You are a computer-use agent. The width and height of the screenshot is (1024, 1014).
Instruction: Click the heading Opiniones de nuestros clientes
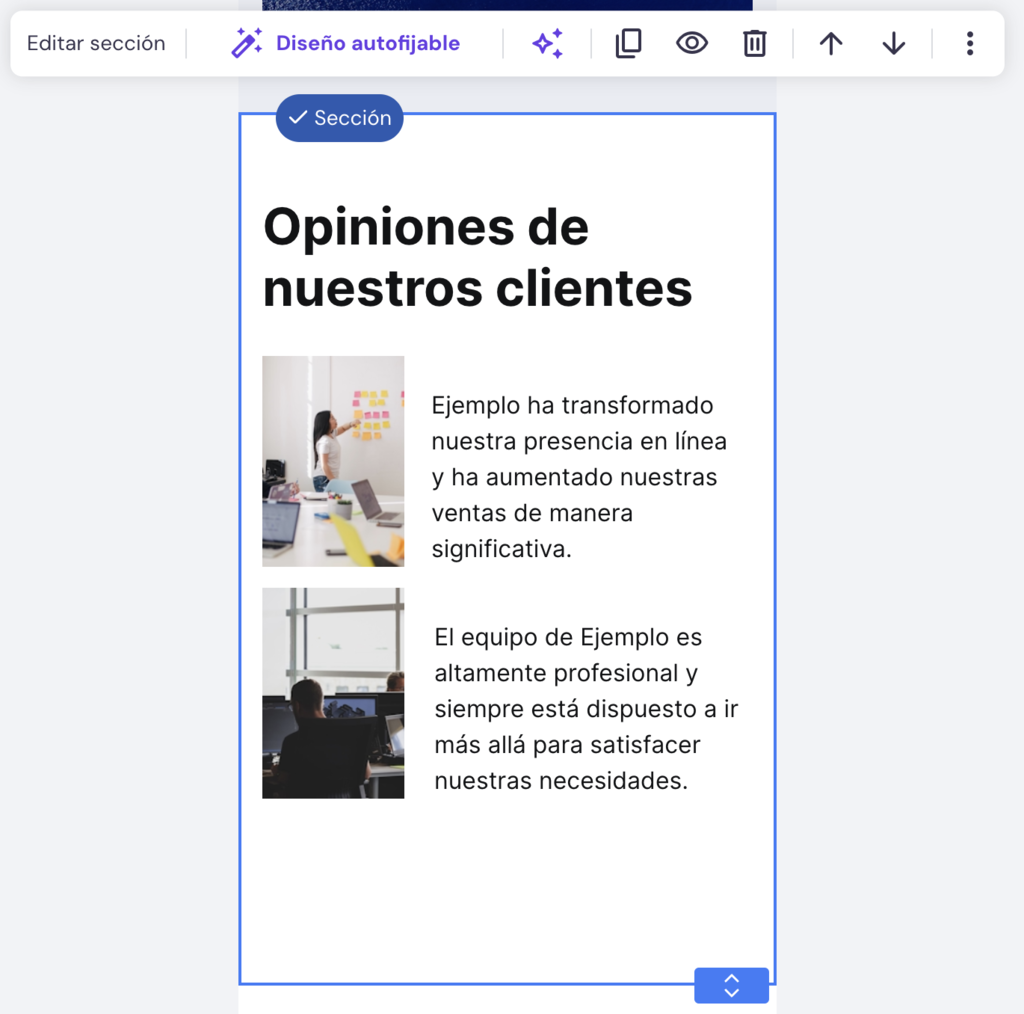click(x=477, y=258)
